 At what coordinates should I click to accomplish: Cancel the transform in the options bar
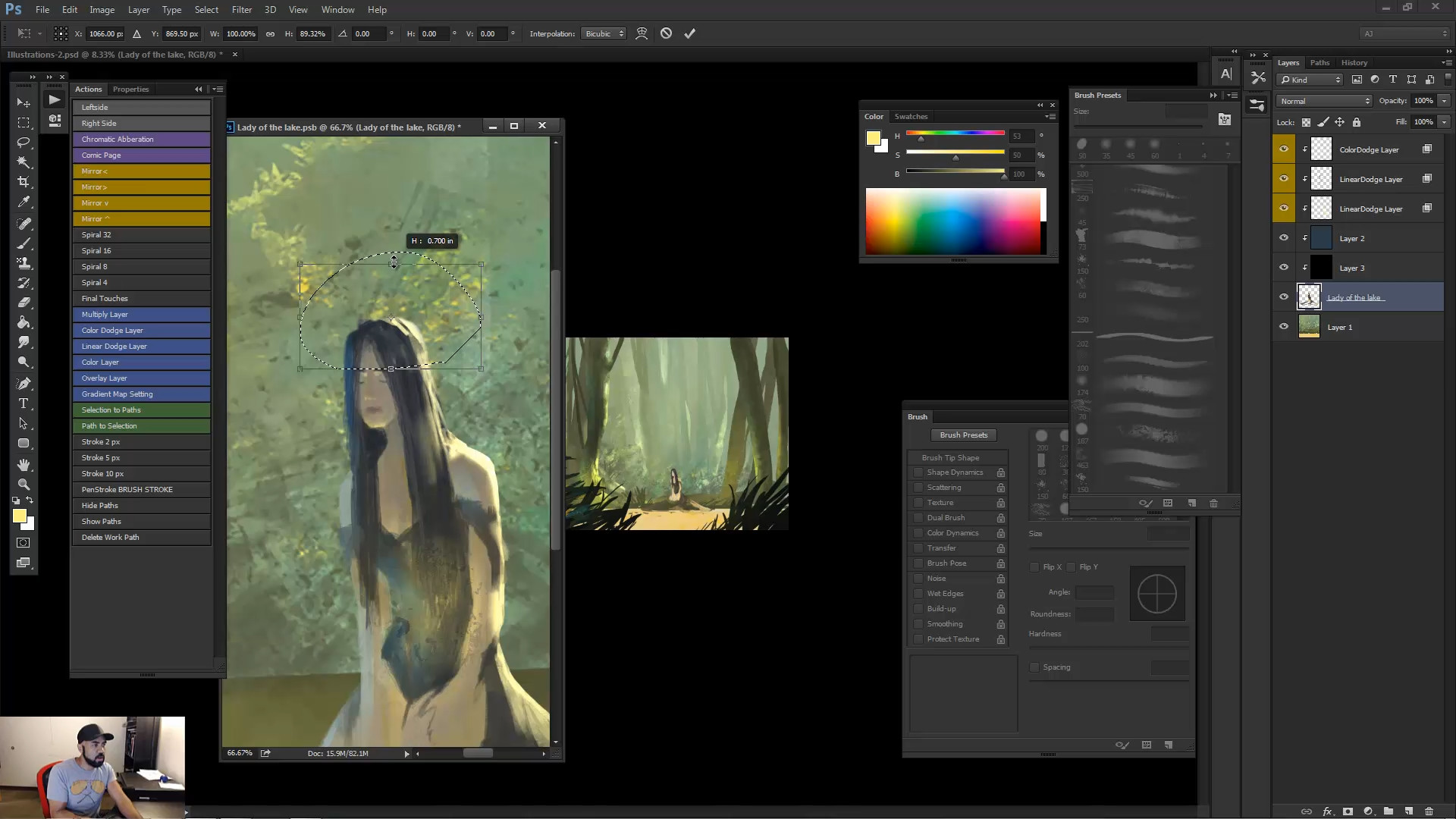[x=666, y=33]
